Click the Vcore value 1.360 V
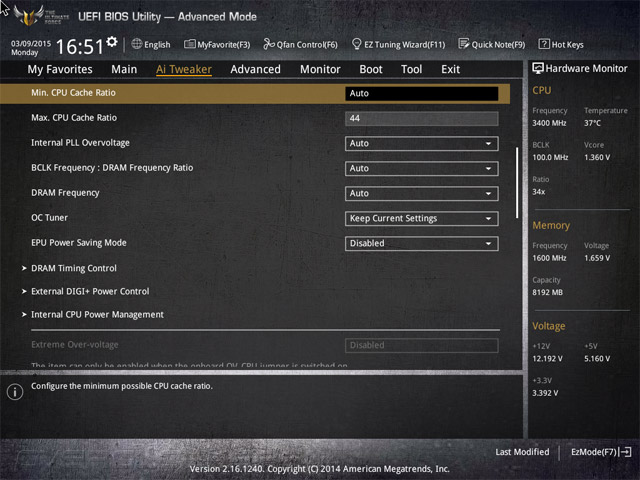This screenshot has width=640, height=480. 597,157
